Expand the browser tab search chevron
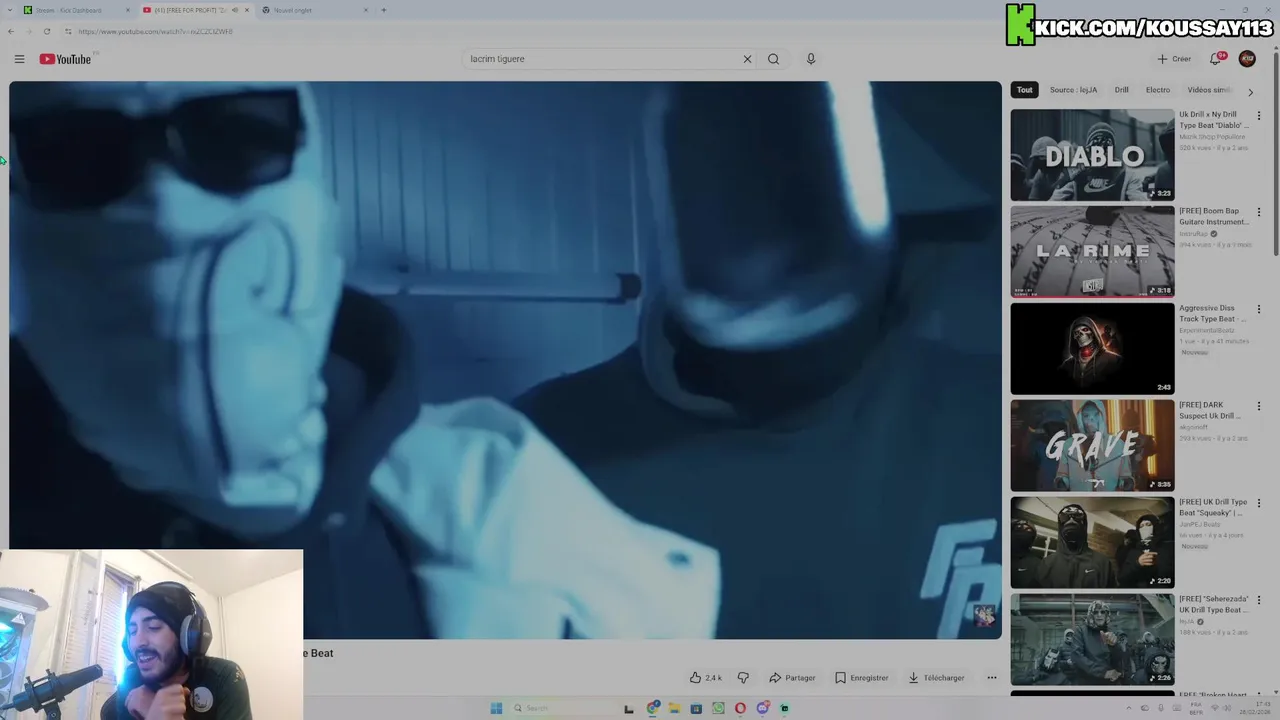 point(9,10)
